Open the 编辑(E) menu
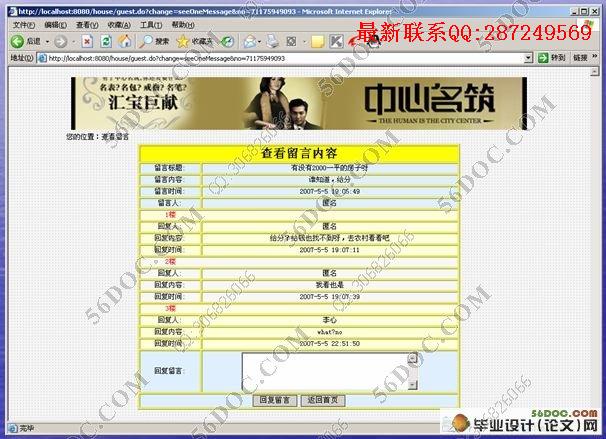606x439 pixels. tap(55, 25)
